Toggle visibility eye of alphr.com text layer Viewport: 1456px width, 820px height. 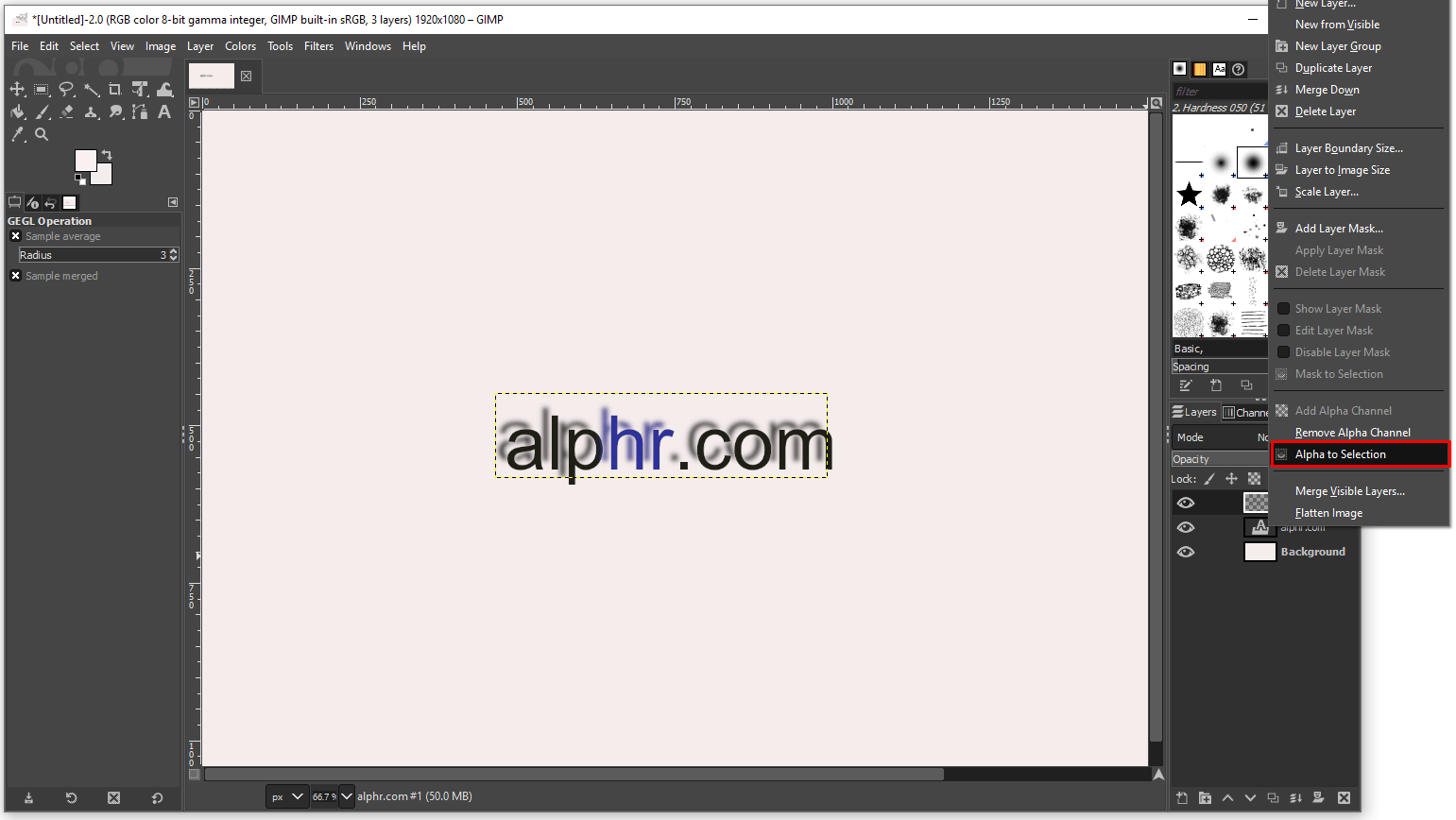coord(1186,527)
